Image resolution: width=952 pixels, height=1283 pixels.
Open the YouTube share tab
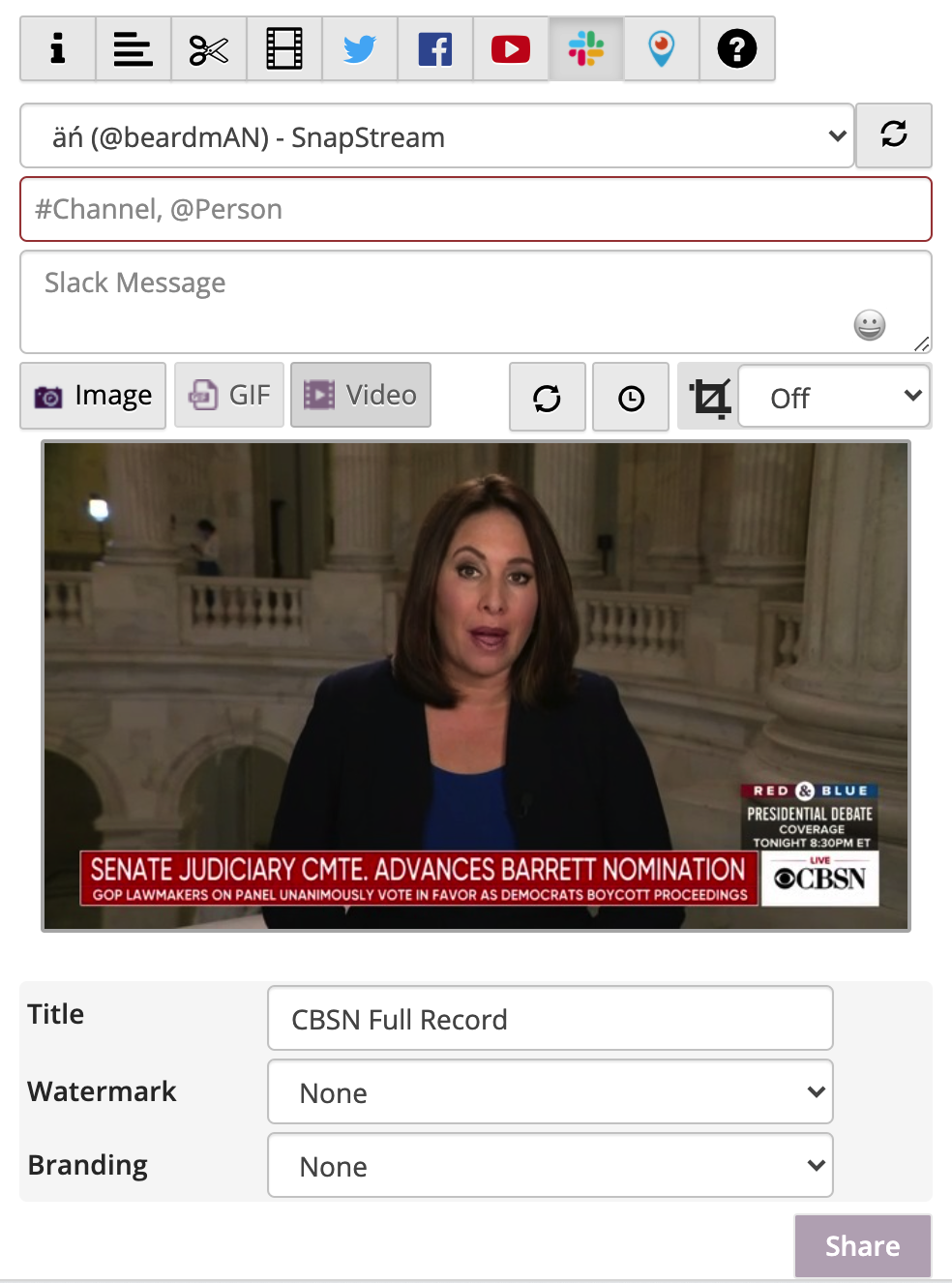click(x=511, y=48)
